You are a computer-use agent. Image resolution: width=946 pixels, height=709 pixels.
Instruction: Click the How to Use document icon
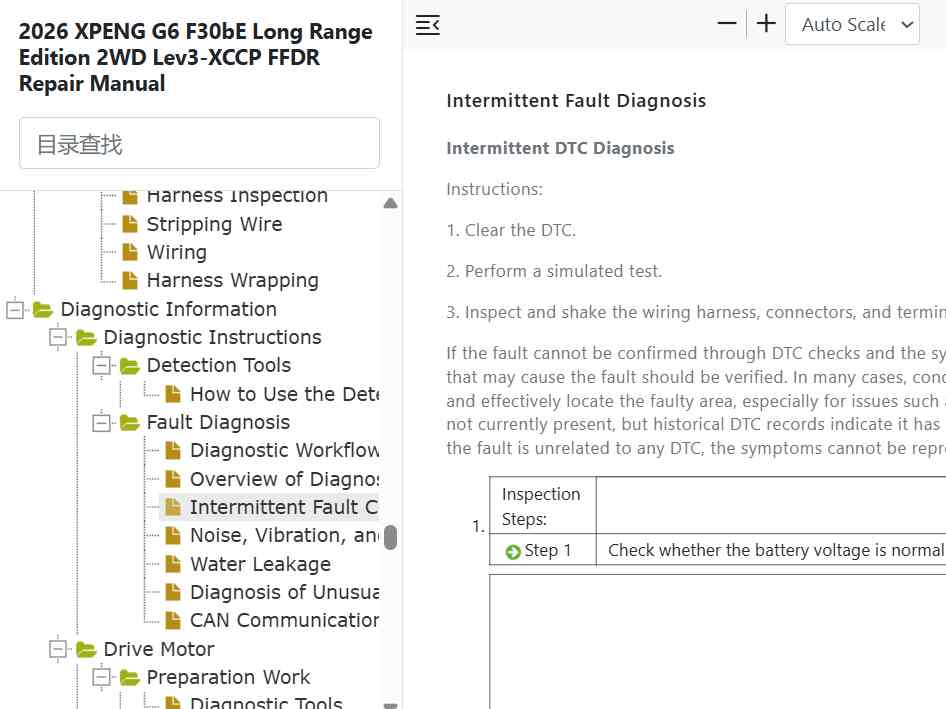coord(173,394)
